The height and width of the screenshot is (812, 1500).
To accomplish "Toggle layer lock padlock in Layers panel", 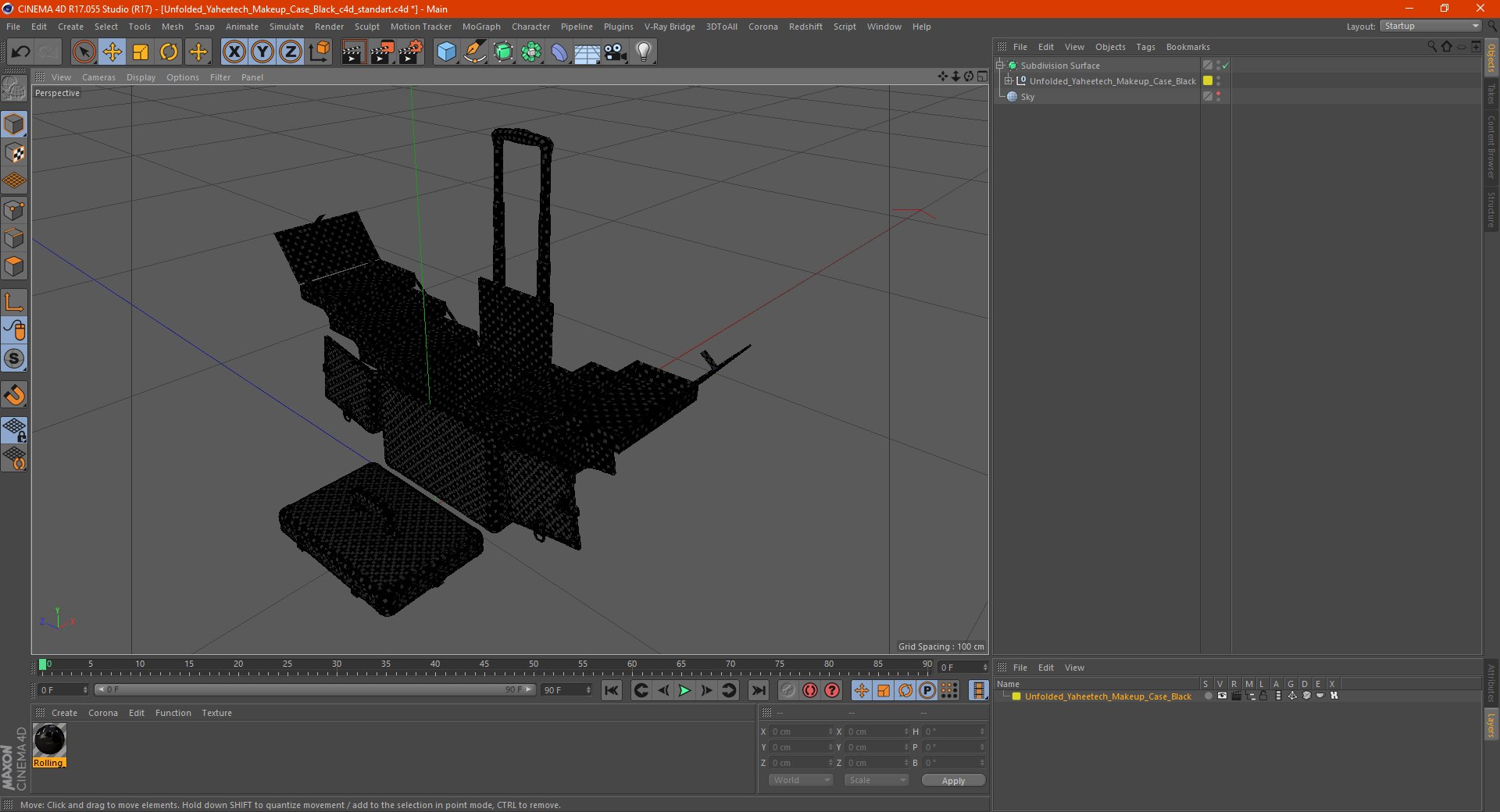I will point(1263,696).
